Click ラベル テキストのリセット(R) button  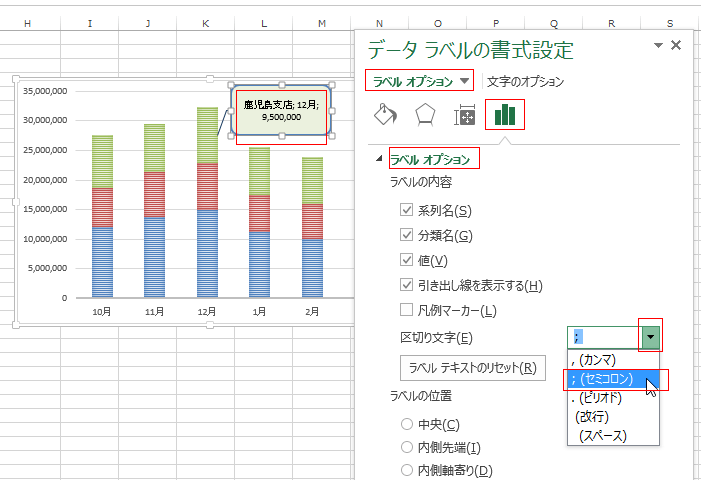pyautogui.click(x=473, y=368)
